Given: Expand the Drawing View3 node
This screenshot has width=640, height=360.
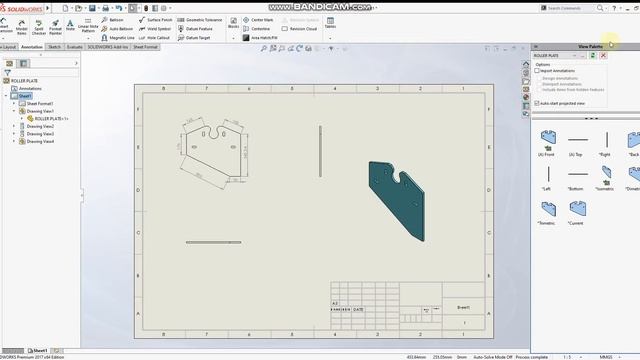Looking at the screenshot, I should click(14, 134).
